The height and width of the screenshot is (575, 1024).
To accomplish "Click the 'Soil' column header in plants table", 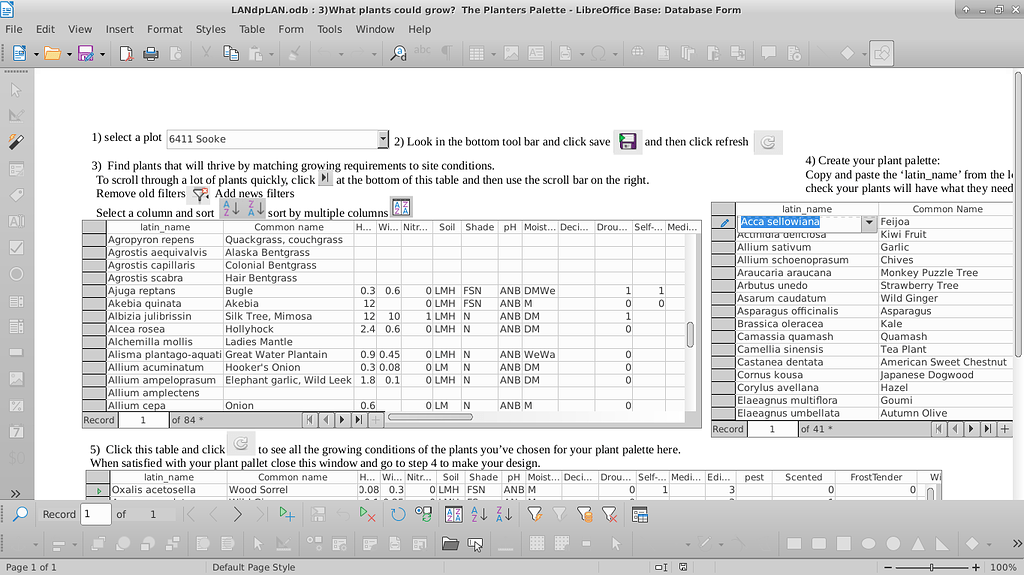I will pyautogui.click(x=447, y=227).
